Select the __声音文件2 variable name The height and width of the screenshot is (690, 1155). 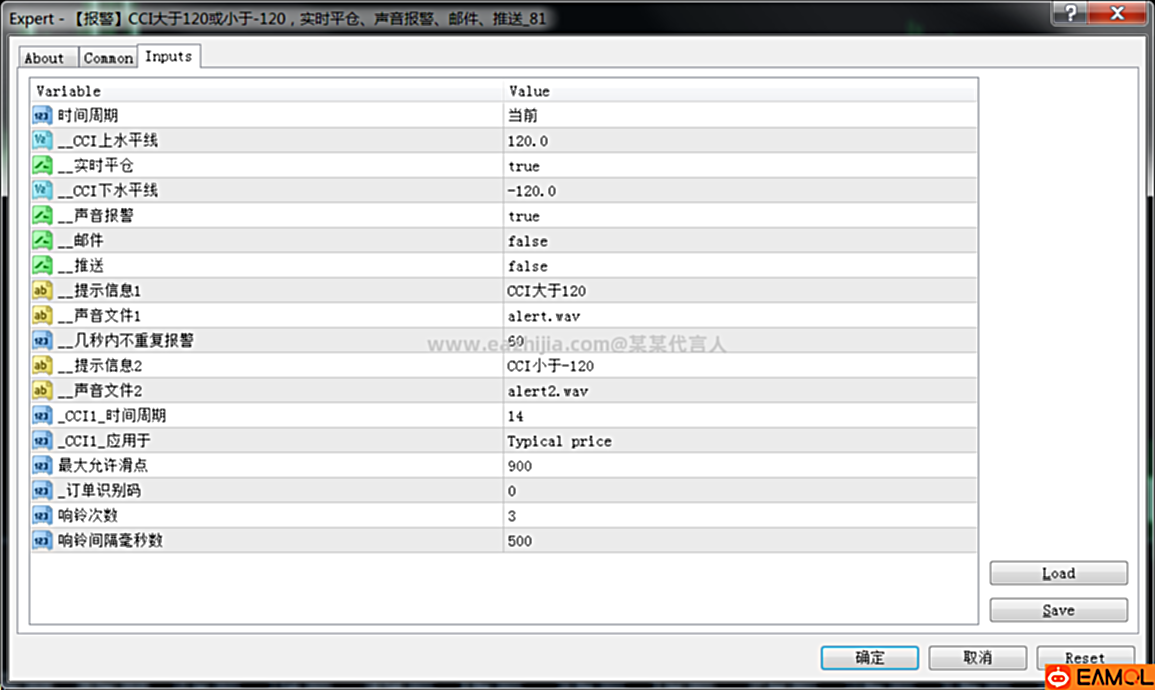[100, 391]
